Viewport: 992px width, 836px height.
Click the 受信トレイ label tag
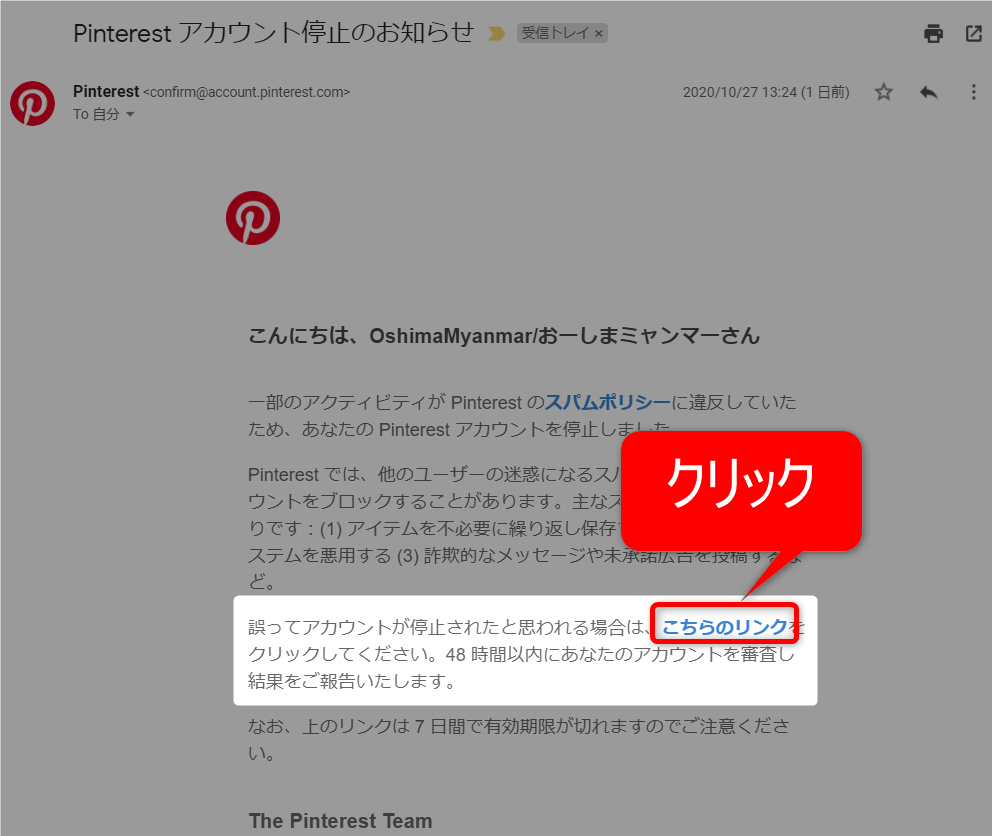point(555,33)
